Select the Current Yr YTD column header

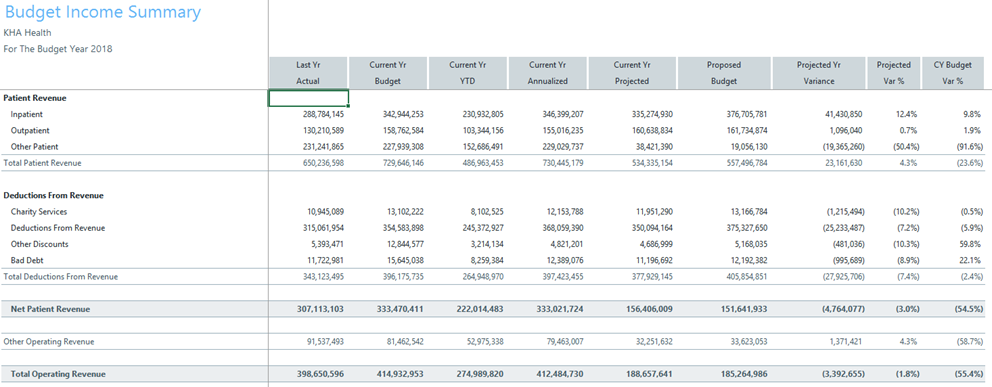tap(468, 73)
